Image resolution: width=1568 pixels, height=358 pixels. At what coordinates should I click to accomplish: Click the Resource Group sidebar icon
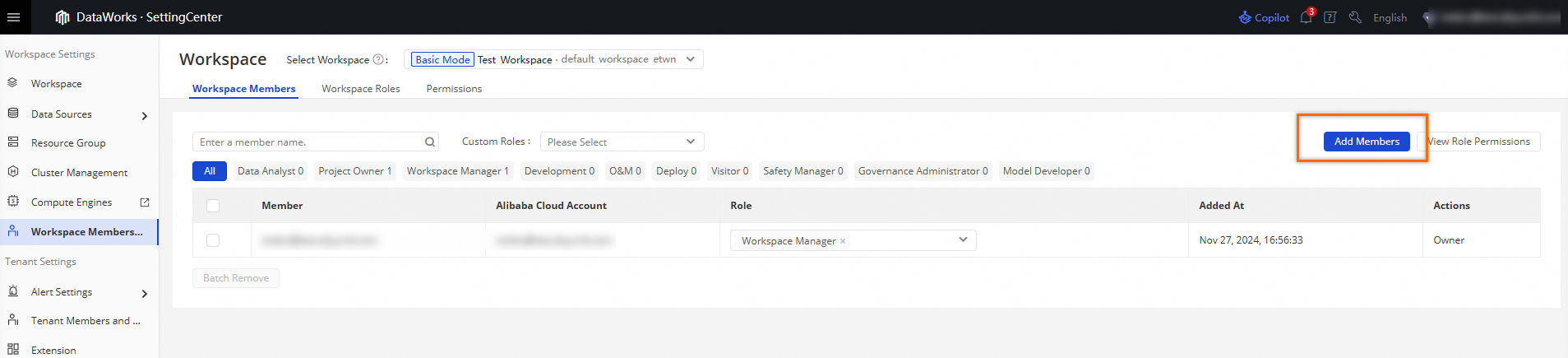point(13,142)
